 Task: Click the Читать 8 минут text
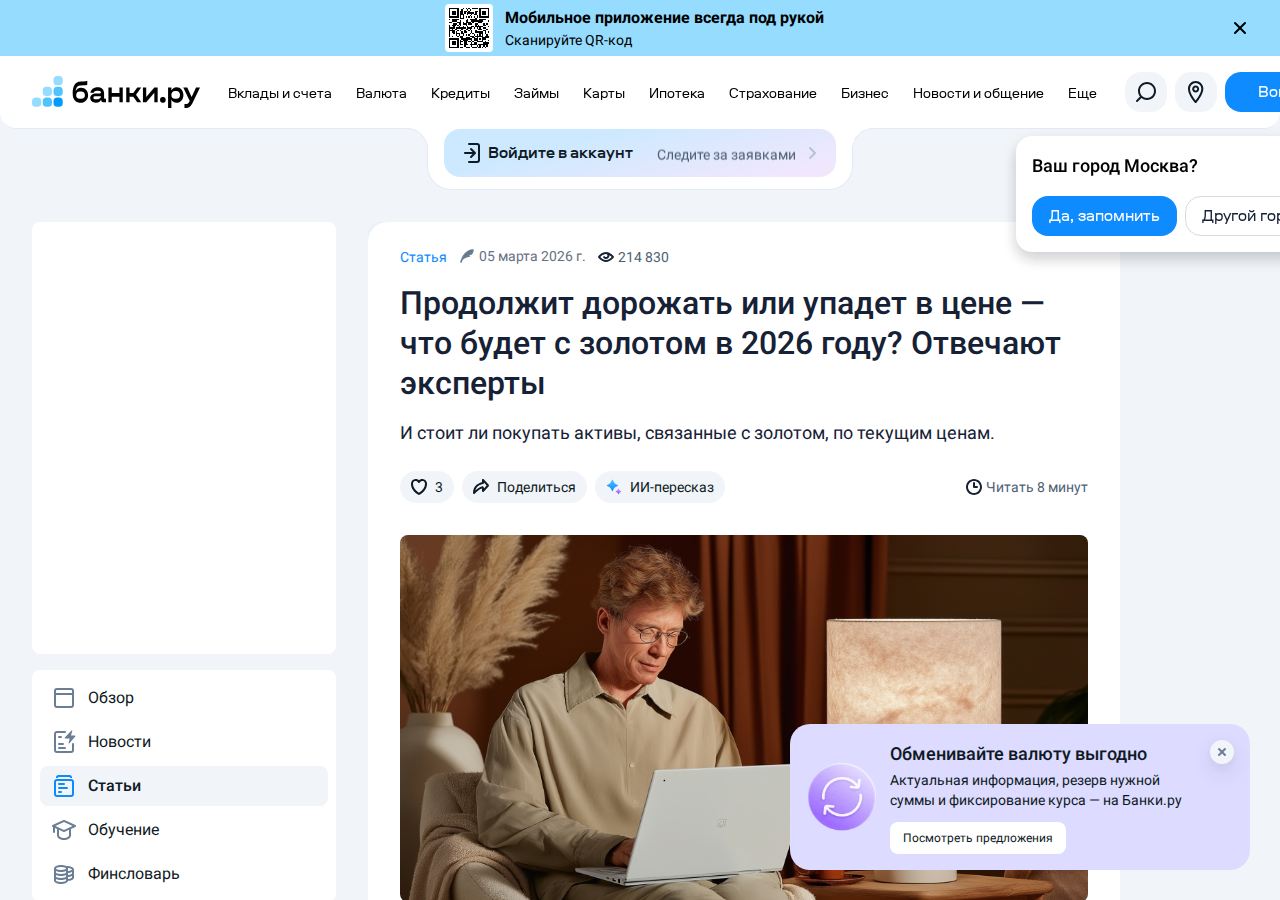(1037, 487)
